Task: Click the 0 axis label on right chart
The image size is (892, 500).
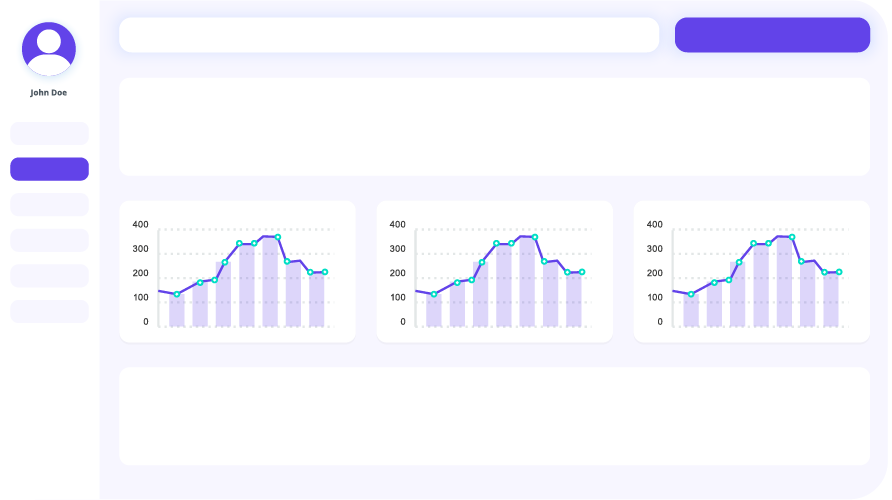Action: [660, 322]
